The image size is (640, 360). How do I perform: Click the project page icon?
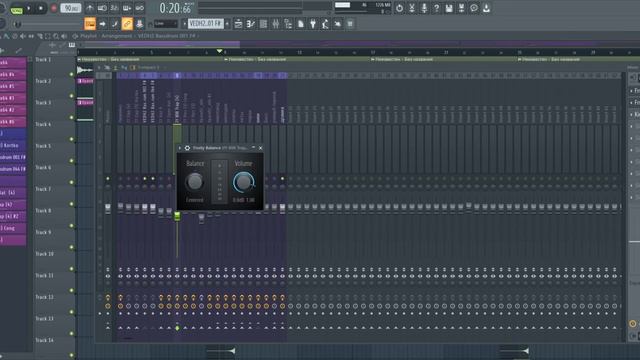[300, 24]
